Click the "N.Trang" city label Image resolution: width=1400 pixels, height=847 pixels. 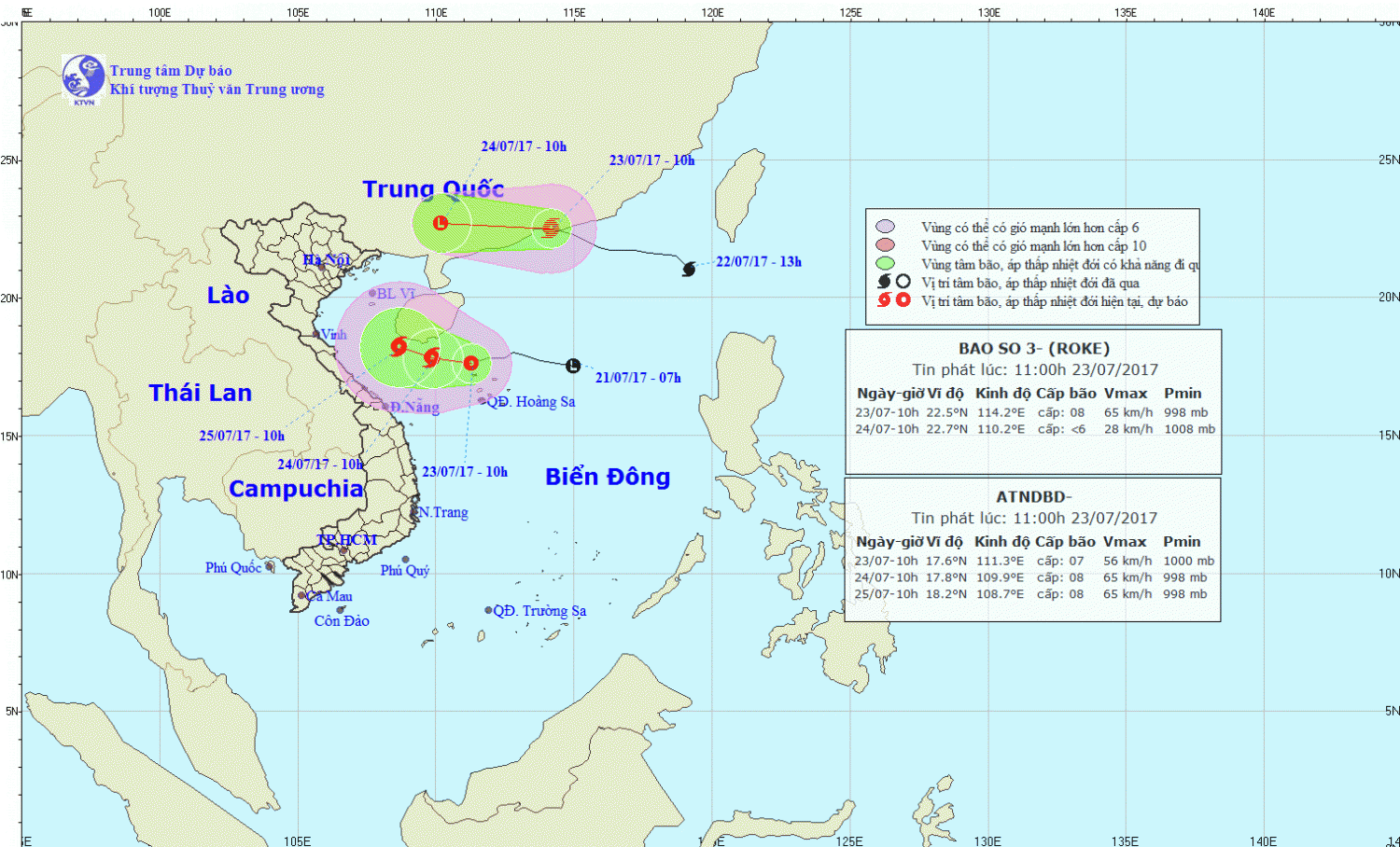click(443, 512)
